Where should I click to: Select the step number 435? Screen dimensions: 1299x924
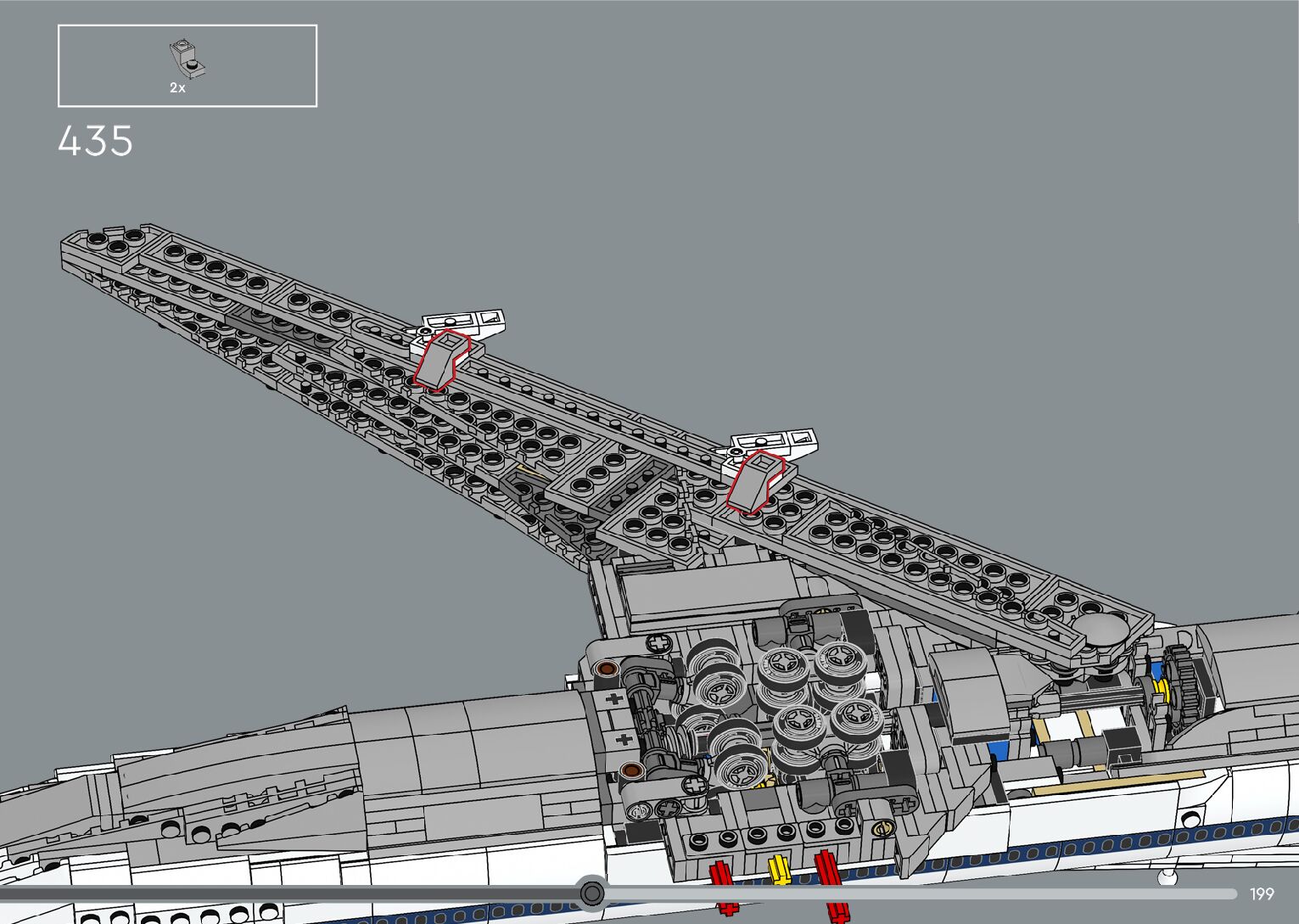pyautogui.click(x=96, y=141)
